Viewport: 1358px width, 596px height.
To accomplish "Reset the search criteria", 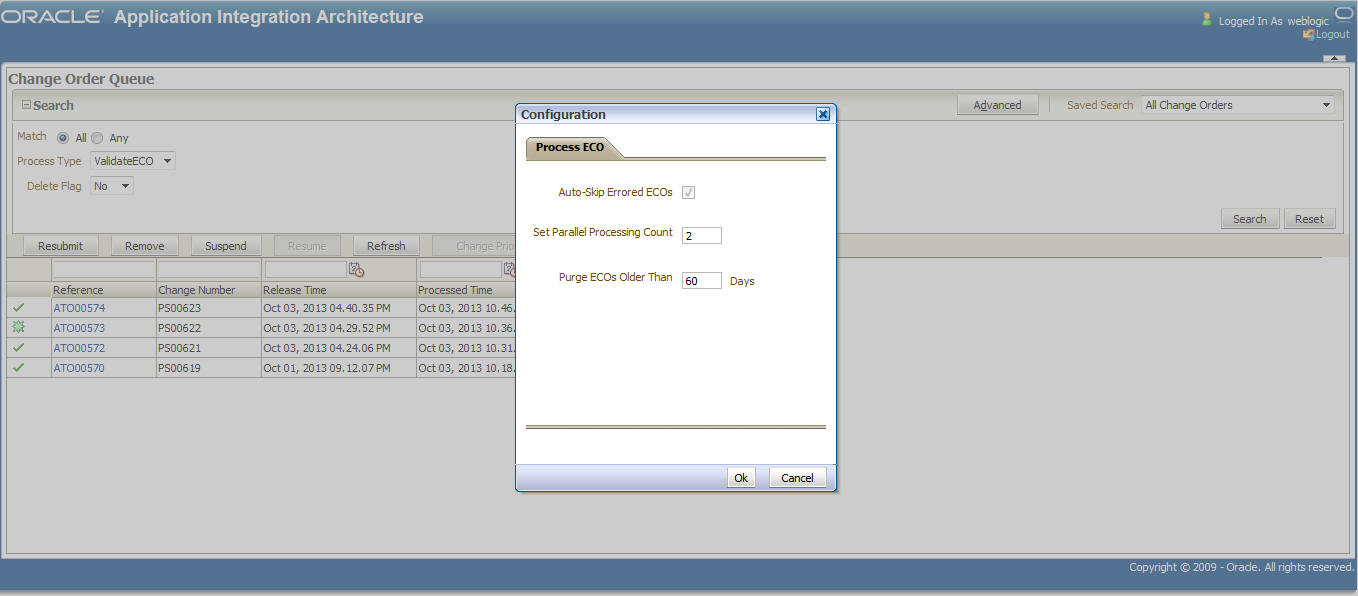I will 1309,219.
